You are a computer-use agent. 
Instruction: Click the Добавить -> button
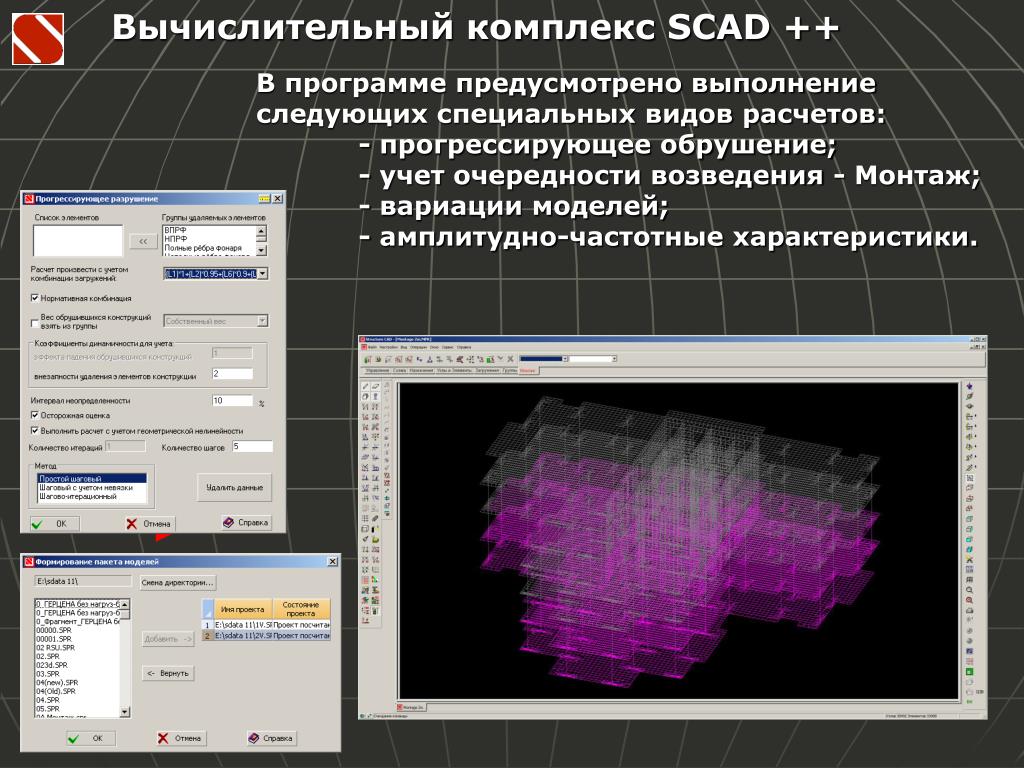tap(168, 639)
